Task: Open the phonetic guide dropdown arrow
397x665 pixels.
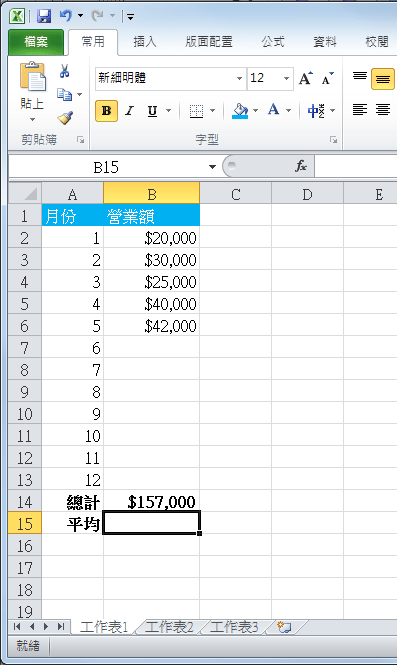Action: (333, 111)
